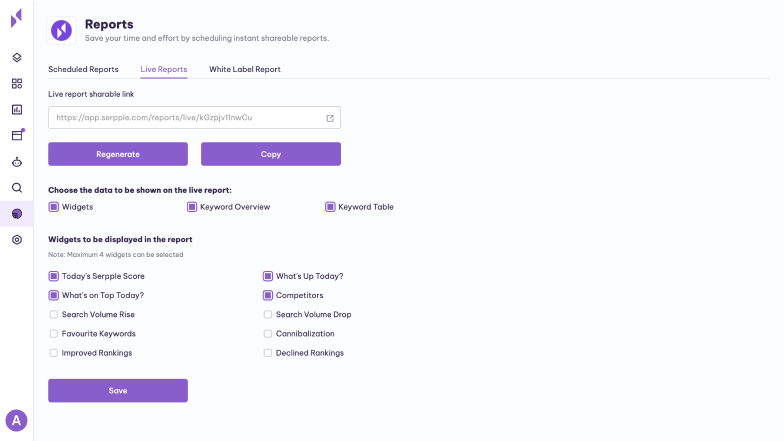784x441 pixels.
Task: Open the dashboard grid icon in sidebar
Action: tap(17, 84)
